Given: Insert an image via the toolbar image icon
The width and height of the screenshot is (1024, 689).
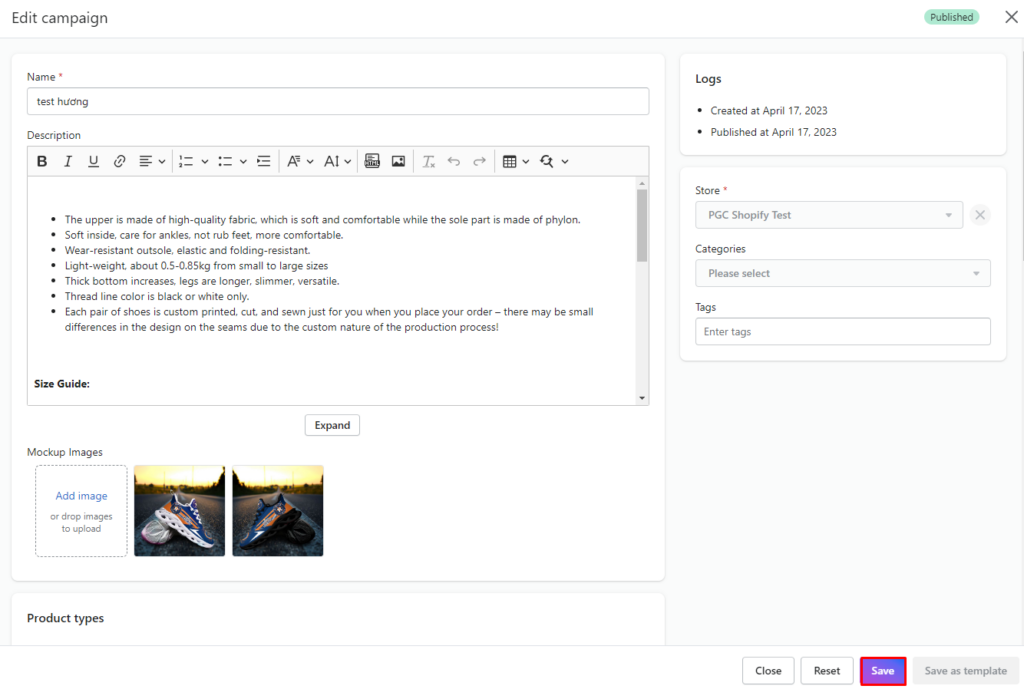Looking at the screenshot, I should [x=398, y=161].
